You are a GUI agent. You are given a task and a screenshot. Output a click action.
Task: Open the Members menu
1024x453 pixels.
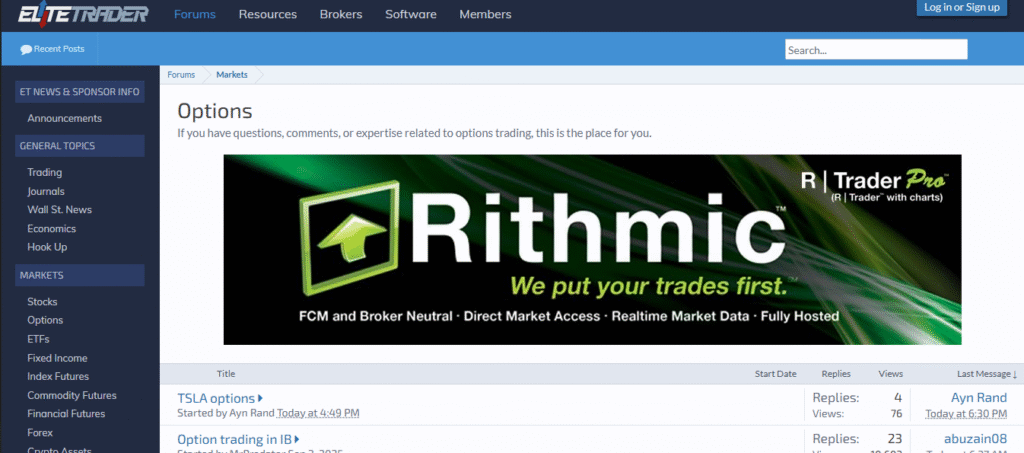point(485,14)
